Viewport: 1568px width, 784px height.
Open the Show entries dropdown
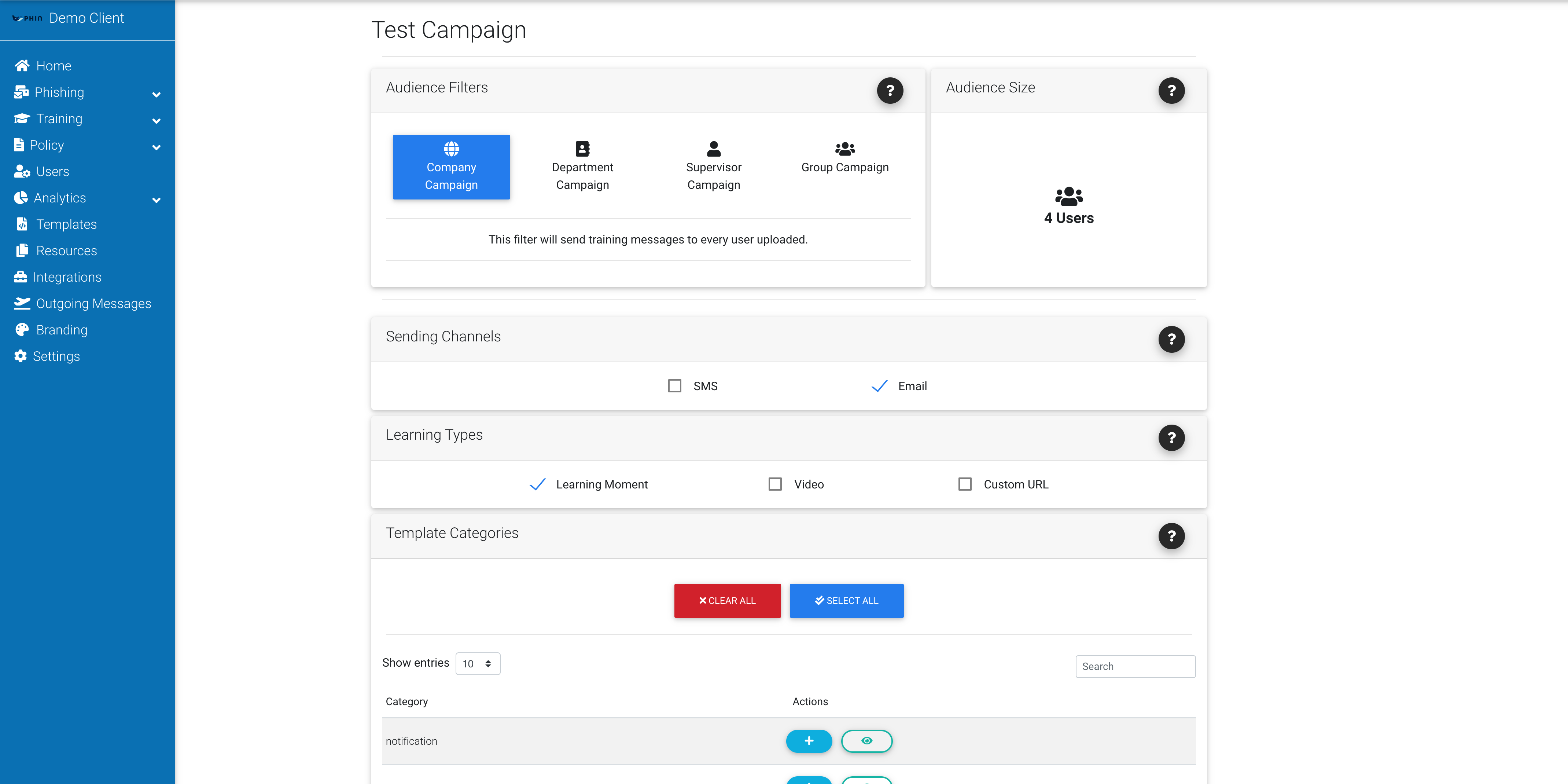(x=478, y=663)
